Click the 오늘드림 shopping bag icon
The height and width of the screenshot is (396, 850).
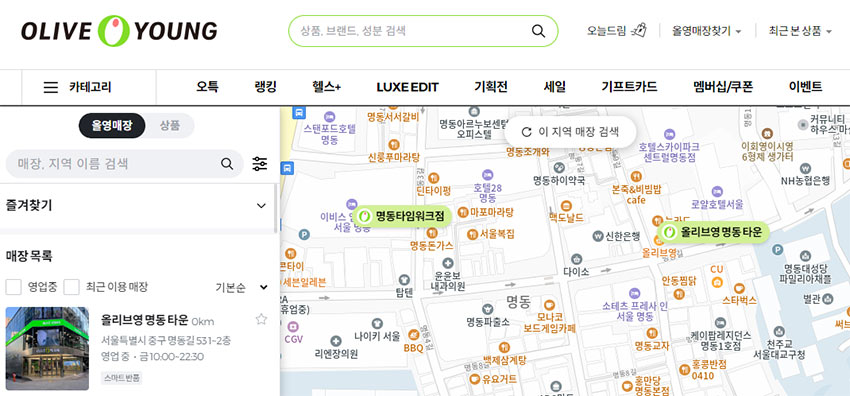coord(640,30)
